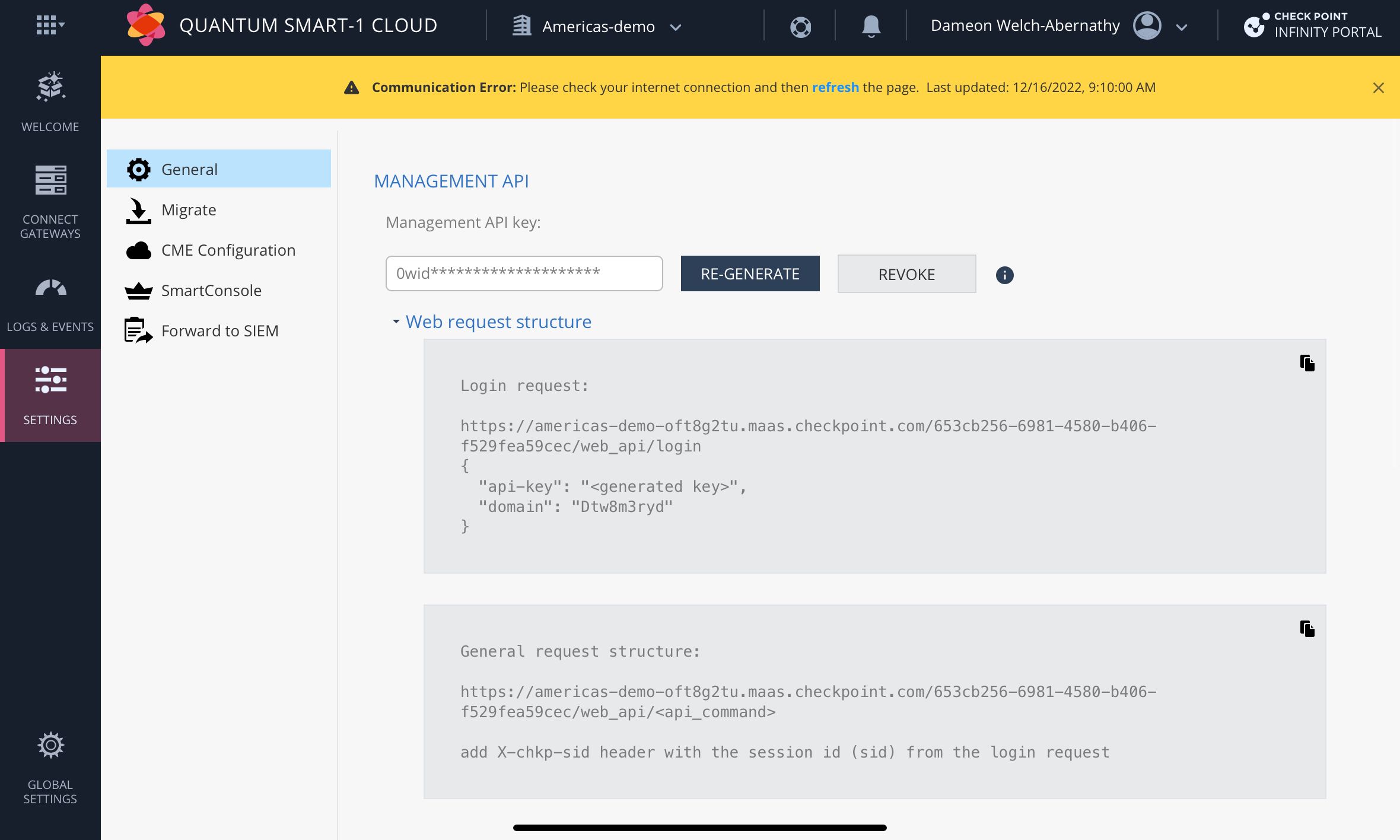Viewport: 1400px width, 840px height.
Task: Open CME Configuration settings
Action: pyautogui.click(x=219, y=250)
